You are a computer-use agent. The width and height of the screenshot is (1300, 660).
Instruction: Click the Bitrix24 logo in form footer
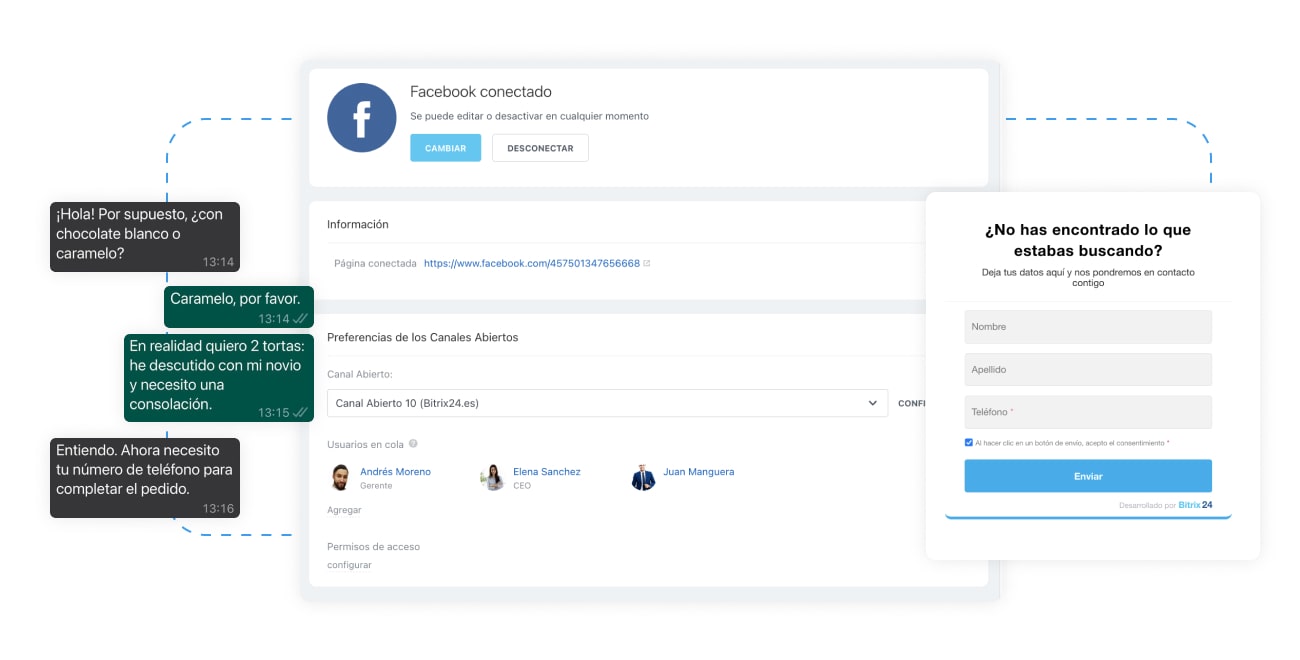[1195, 505]
